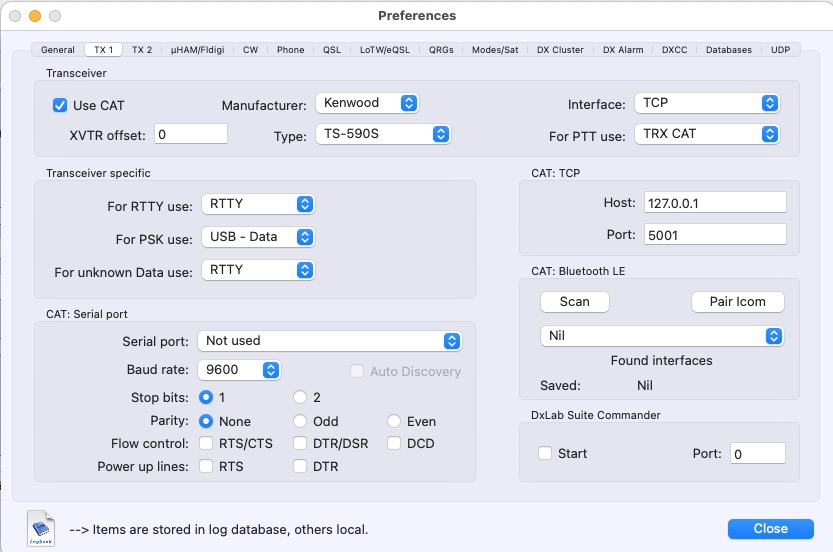
Task: Select Odd parity radio button
Action: coord(300,421)
